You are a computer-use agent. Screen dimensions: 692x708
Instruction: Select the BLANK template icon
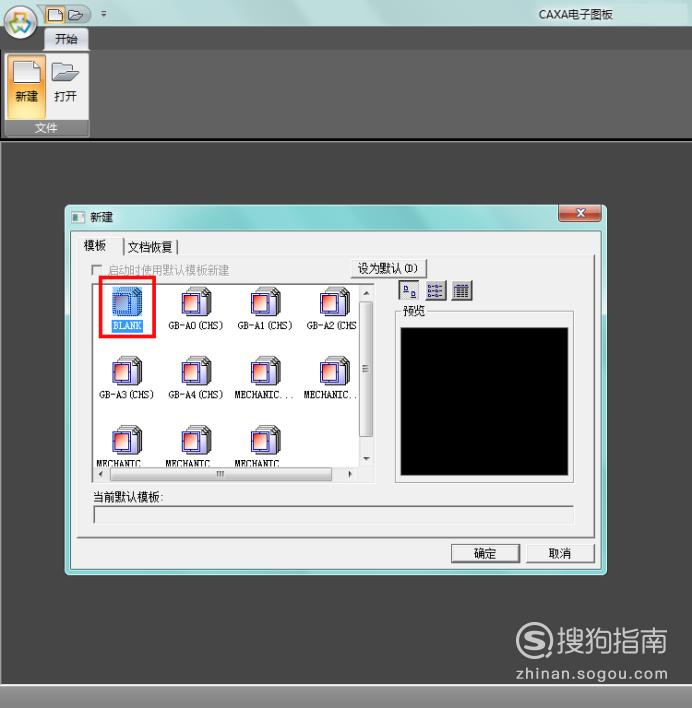click(127, 309)
